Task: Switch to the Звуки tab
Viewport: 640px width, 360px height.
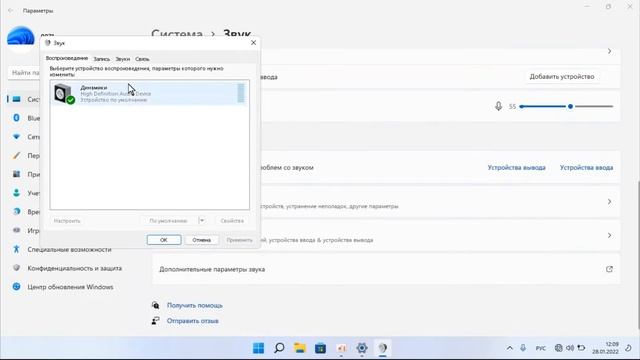Action: coord(122,59)
